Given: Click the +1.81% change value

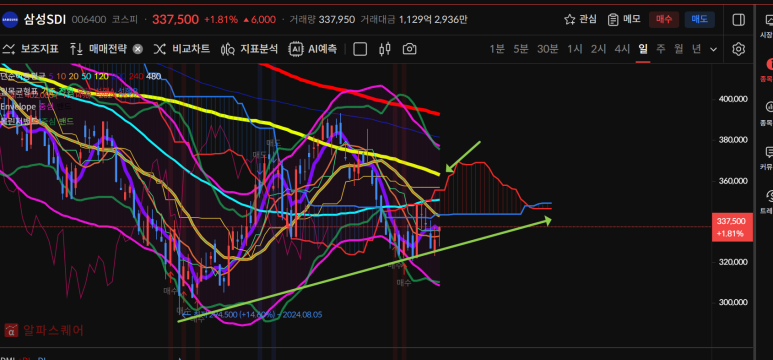Looking at the screenshot, I should (221, 20).
